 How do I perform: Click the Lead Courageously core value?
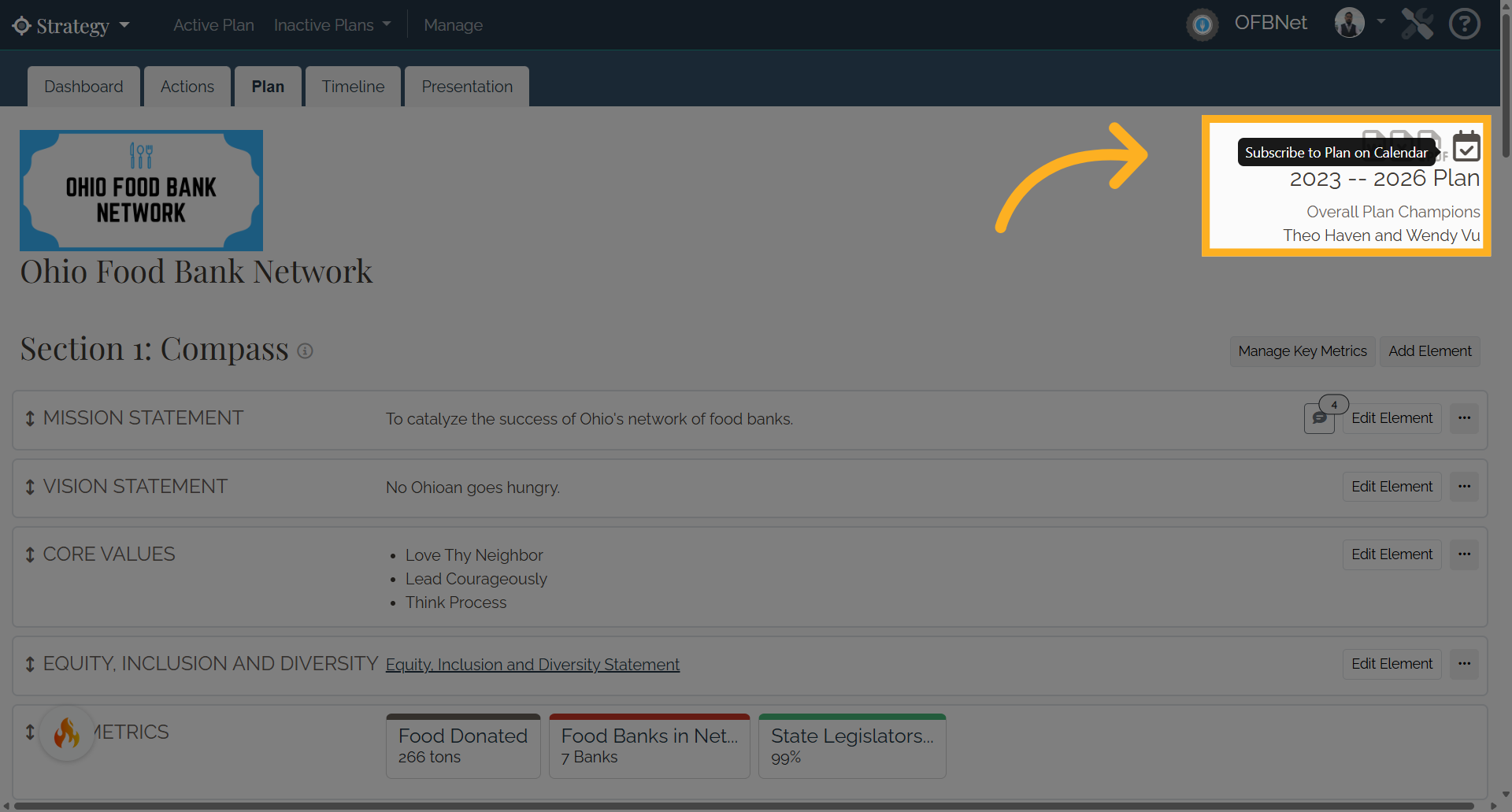[476, 579]
